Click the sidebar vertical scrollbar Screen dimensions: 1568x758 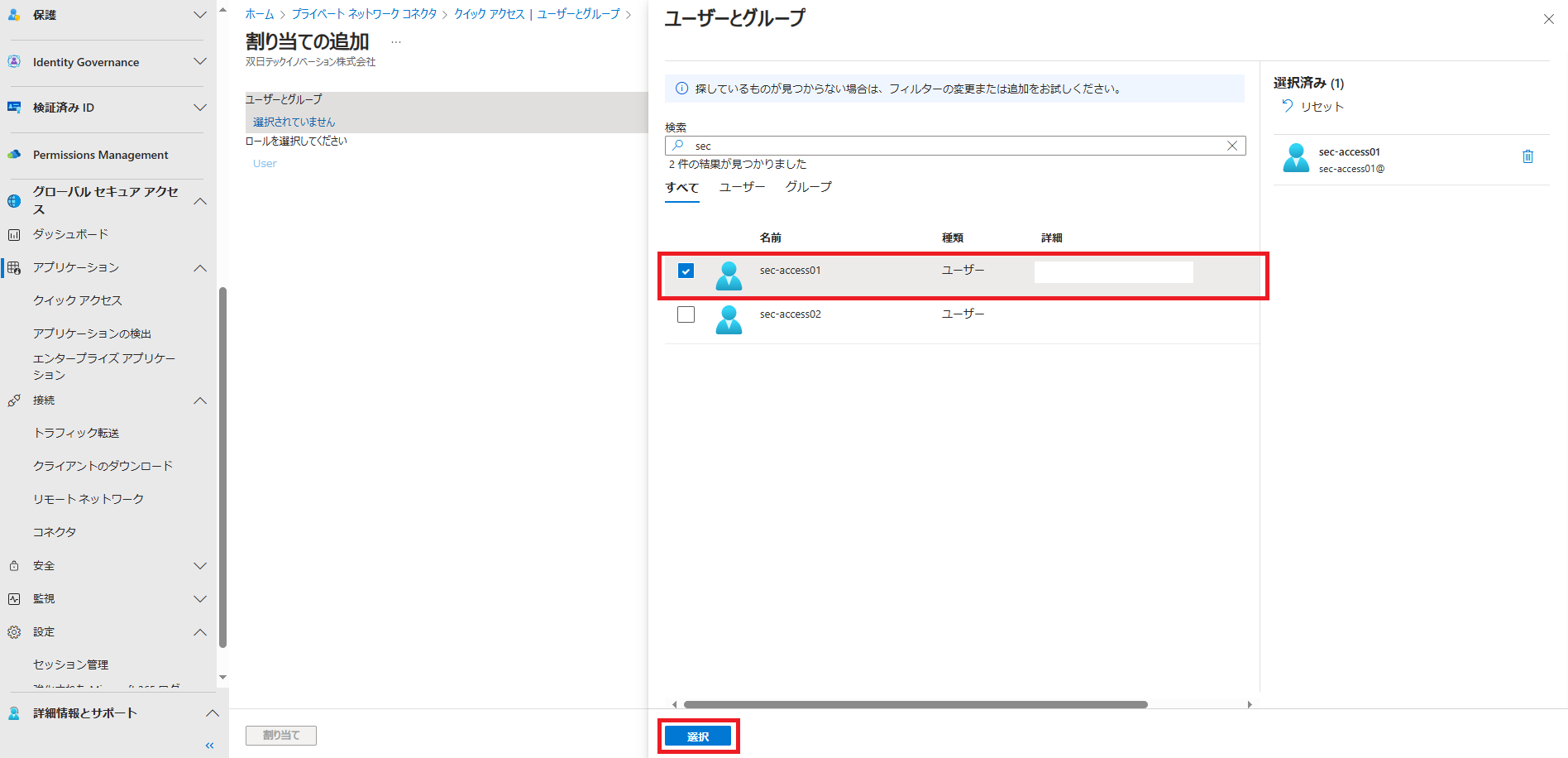click(222, 468)
